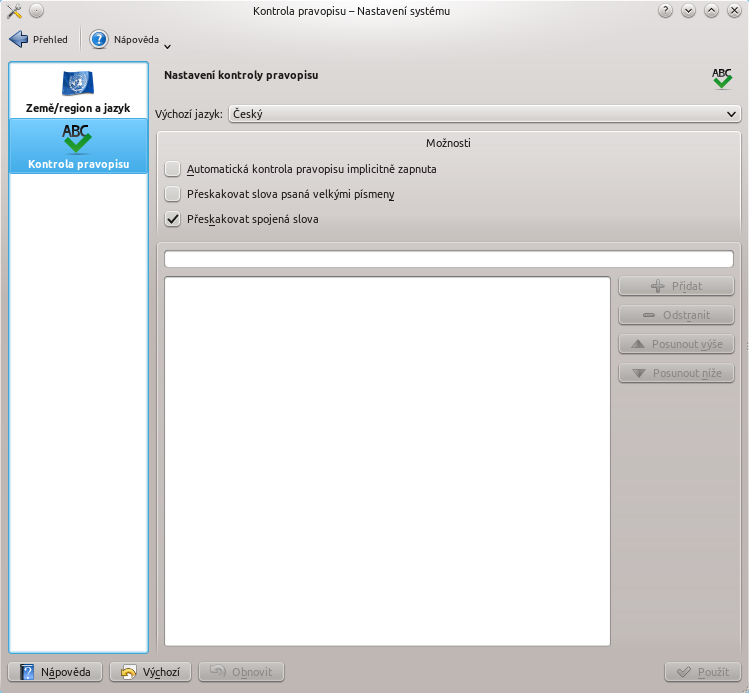
Task: Restore defaults with Výchozí button
Action: point(150,672)
